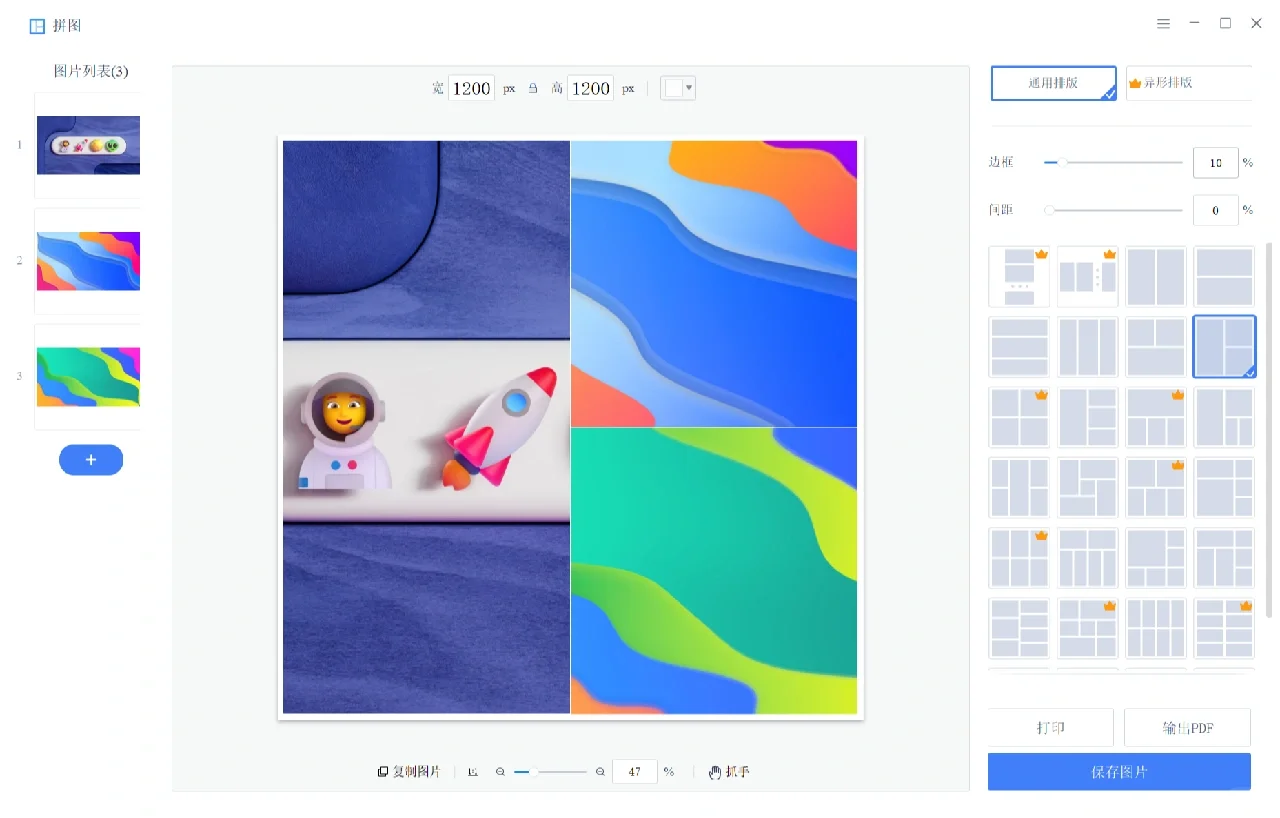Click the 复制图片 copy image icon

tap(383, 771)
